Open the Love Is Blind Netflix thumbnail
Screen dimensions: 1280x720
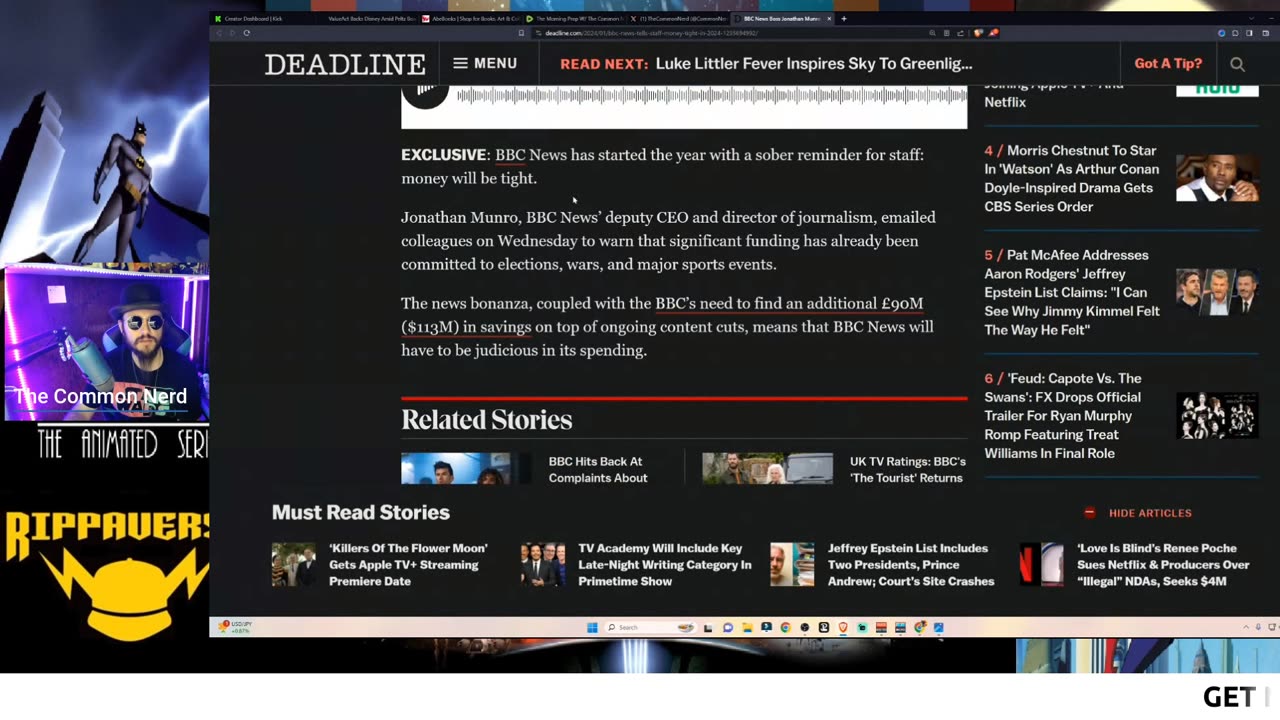click(1041, 564)
